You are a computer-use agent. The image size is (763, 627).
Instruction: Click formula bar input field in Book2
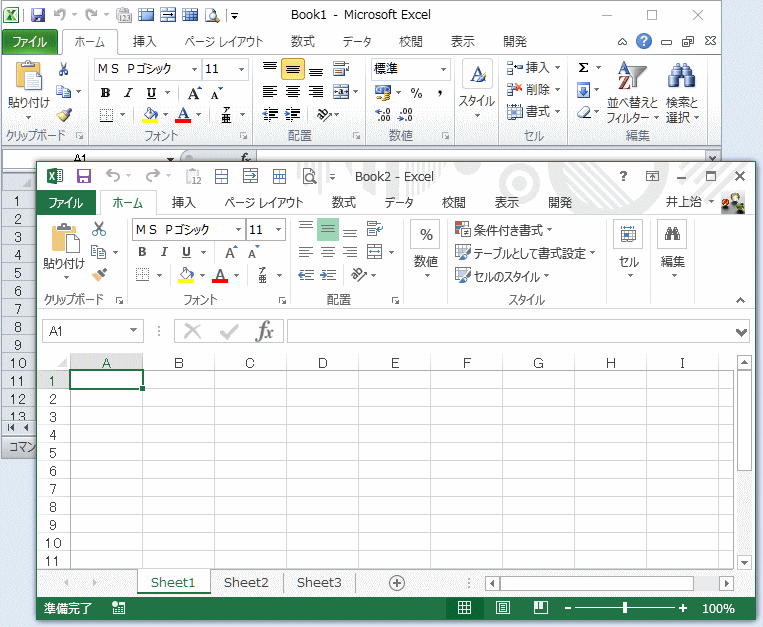(511, 331)
